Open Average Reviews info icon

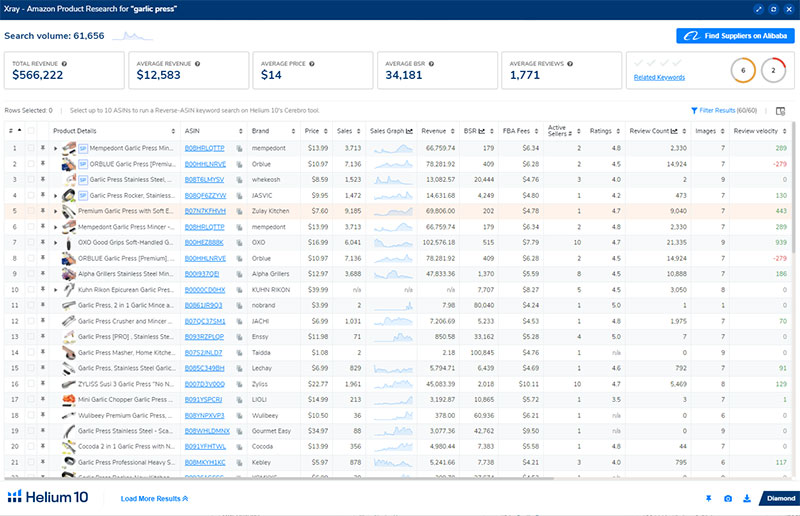[x=570, y=64]
